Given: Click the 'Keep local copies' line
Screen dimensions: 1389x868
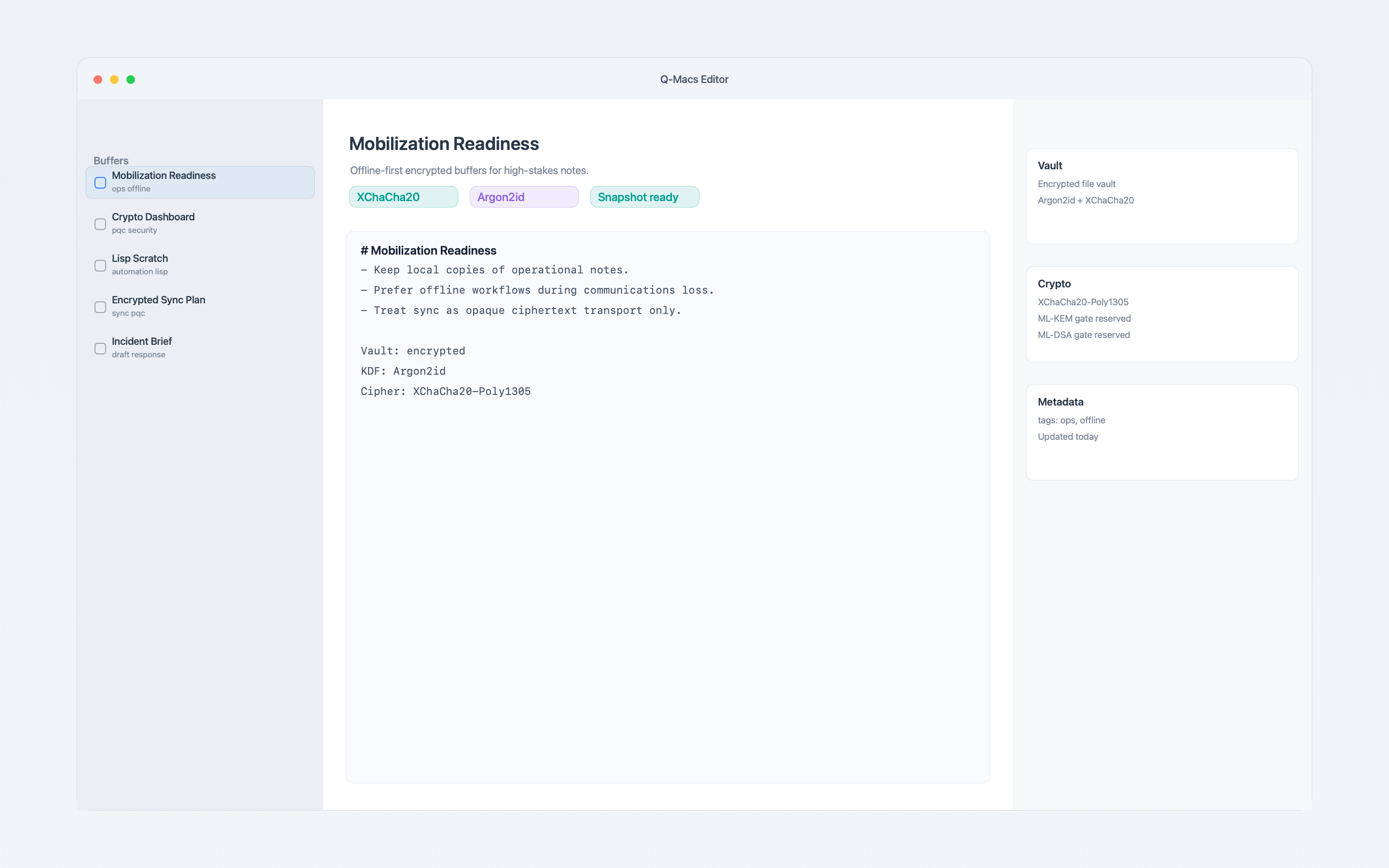Looking at the screenshot, I should [x=495, y=270].
